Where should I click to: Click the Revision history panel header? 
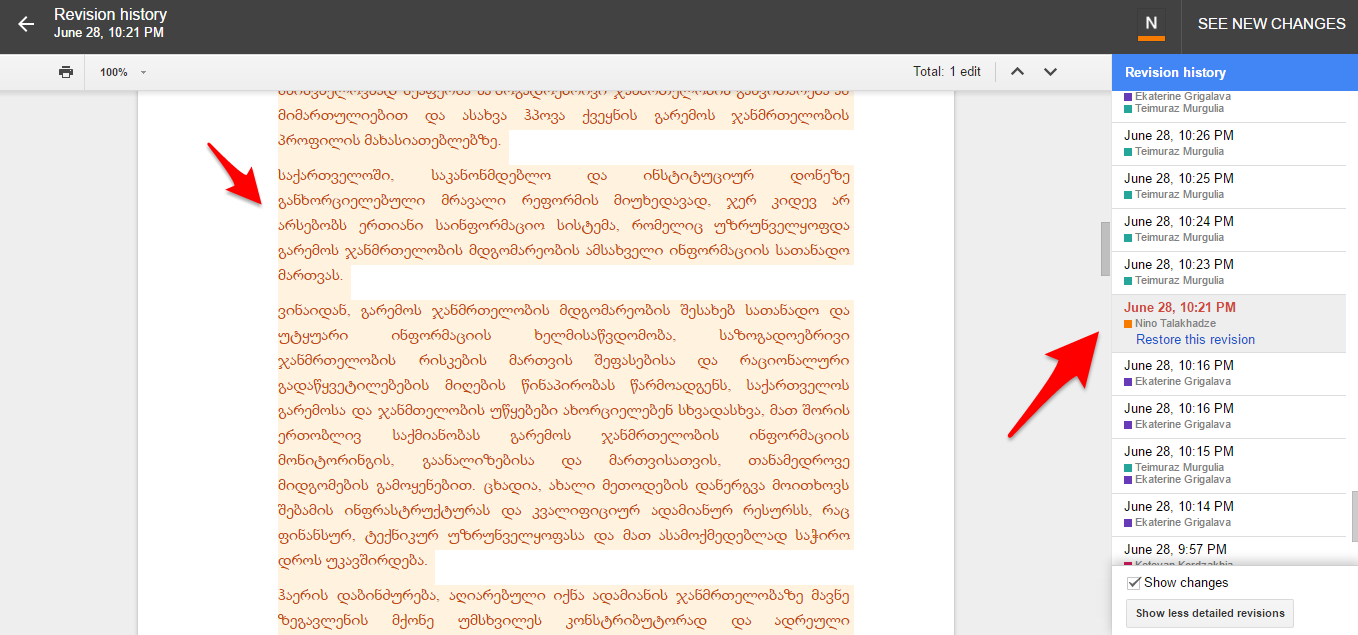point(1175,73)
